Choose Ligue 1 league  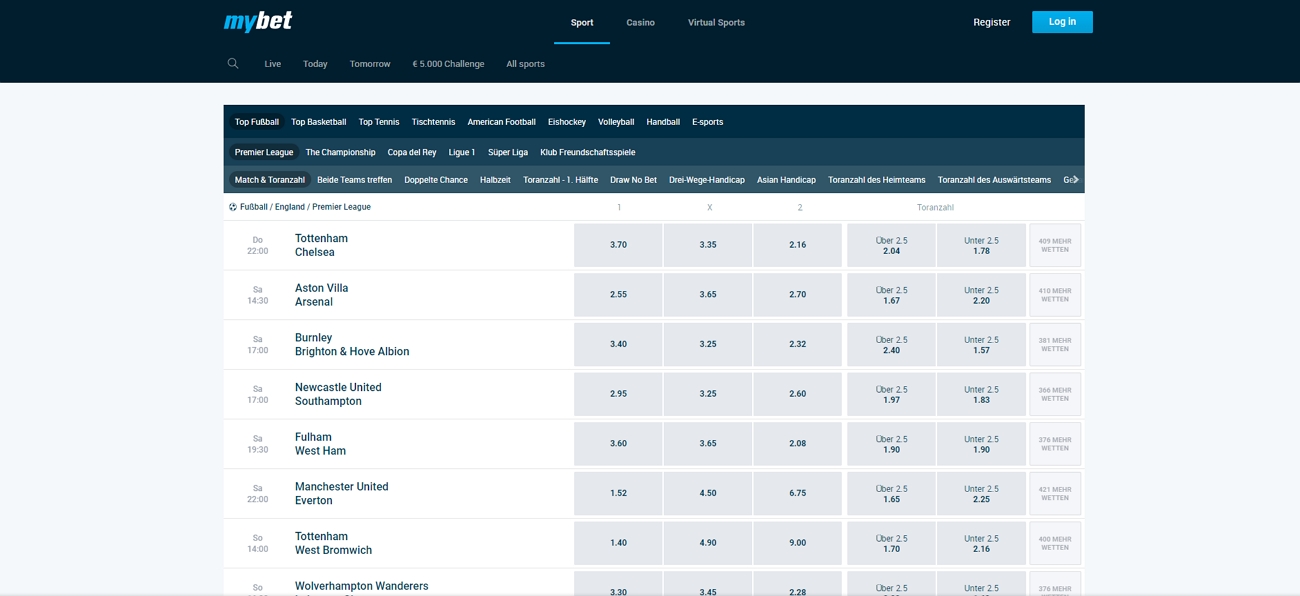[x=462, y=152]
